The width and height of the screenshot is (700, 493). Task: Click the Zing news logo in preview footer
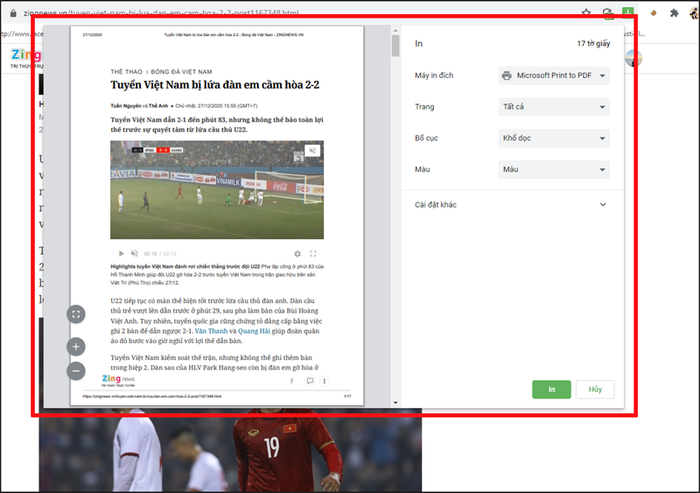pos(118,380)
